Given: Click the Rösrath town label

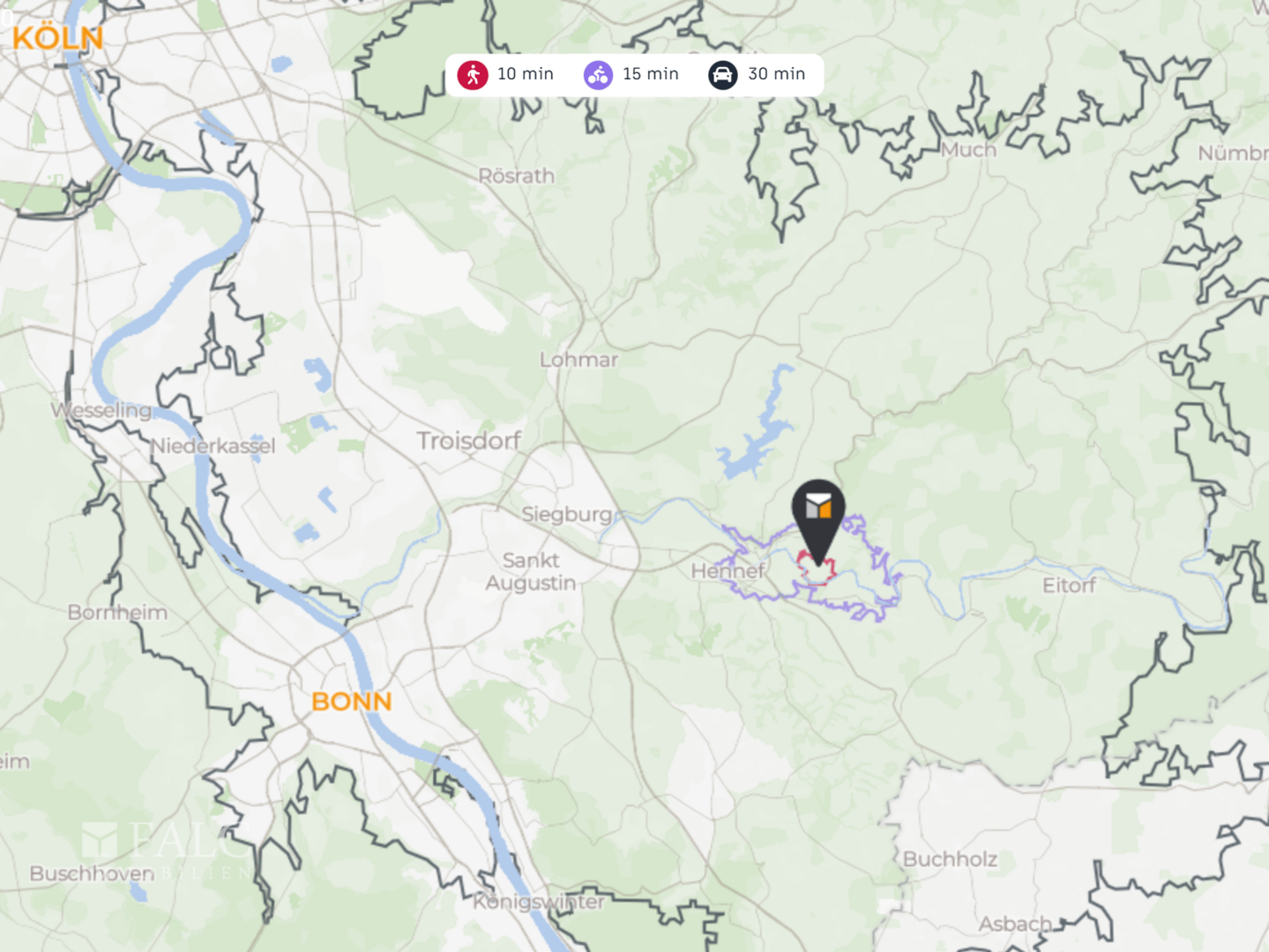Looking at the screenshot, I should coord(516,175).
